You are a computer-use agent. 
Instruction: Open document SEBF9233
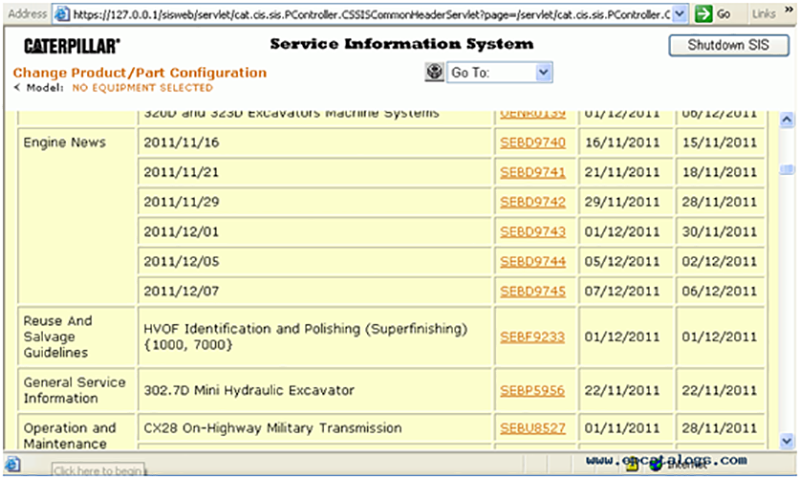click(x=532, y=337)
